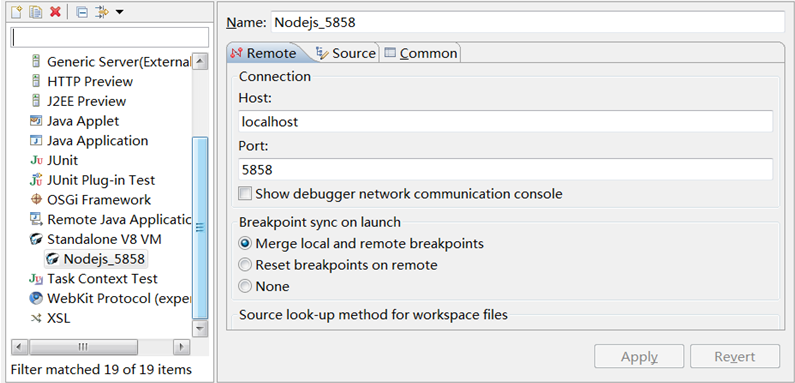The width and height of the screenshot is (795, 383).
Task: Select the WebKit Protocol configuration icon
Action: click(36, 298)
